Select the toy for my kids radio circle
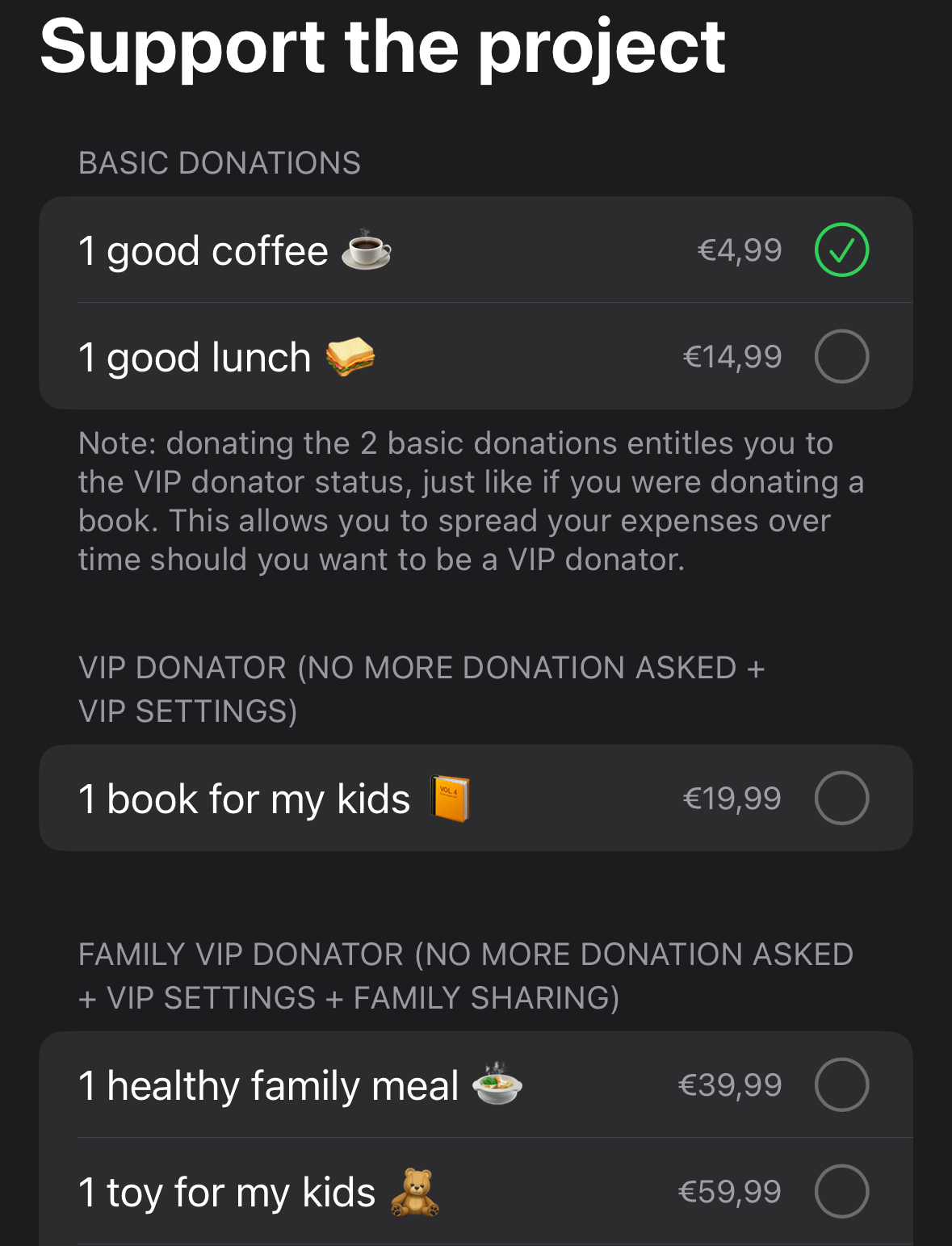Screen dimensions: 952x1246 (841, 1191)
